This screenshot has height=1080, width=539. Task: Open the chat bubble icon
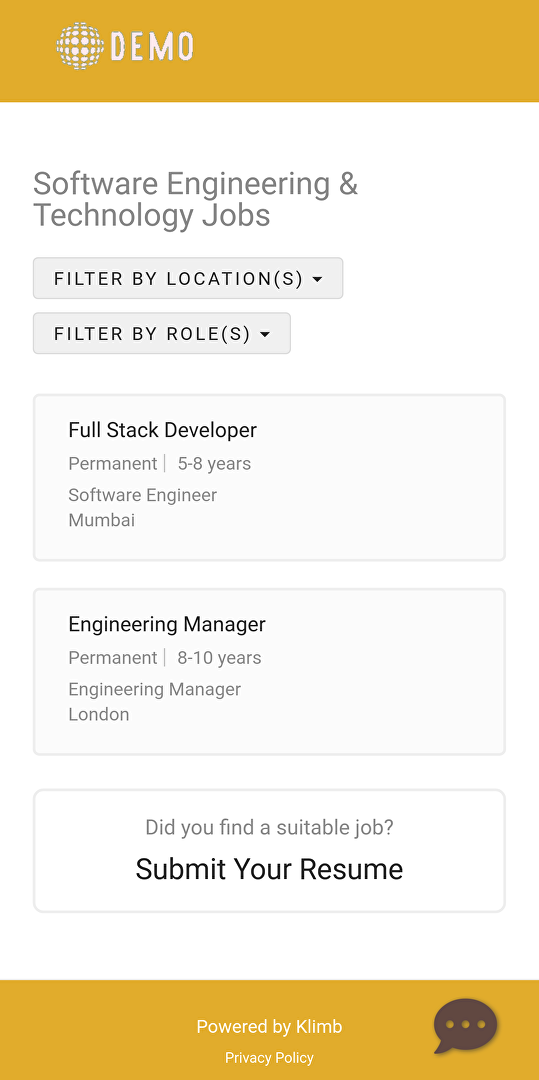465,1026
